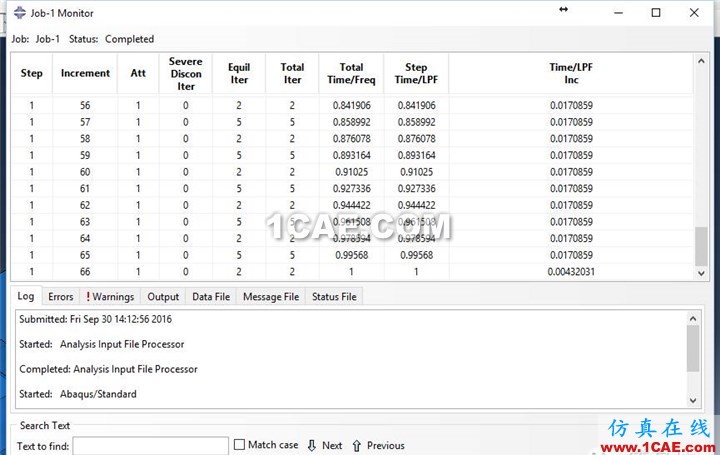The image size is (720, 455).
Task: Click the Att column header
Action: tap(138, 73)
